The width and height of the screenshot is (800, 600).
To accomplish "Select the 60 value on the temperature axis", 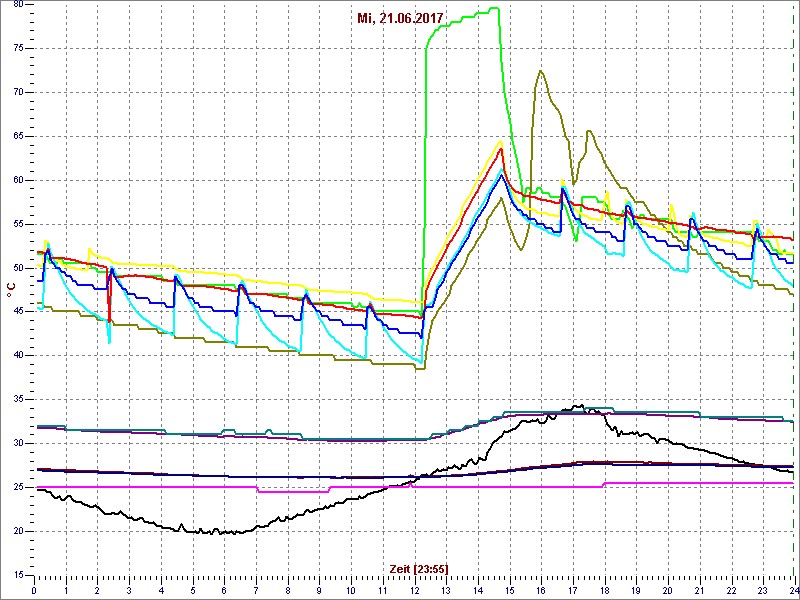I will point(17,180).
